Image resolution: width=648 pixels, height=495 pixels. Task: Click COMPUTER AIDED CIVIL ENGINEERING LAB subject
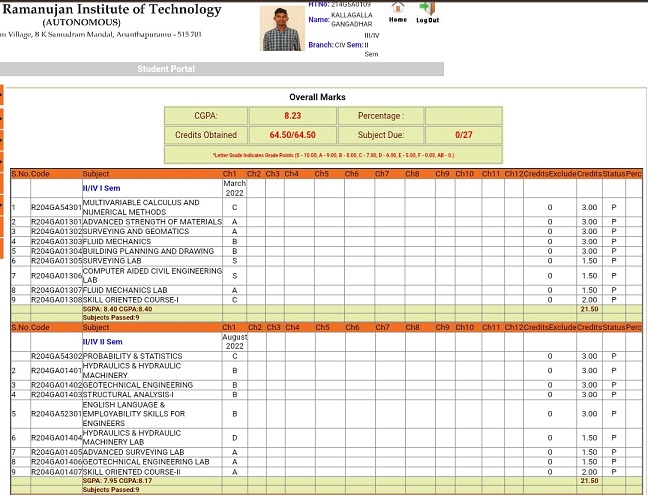coord(152,276)
